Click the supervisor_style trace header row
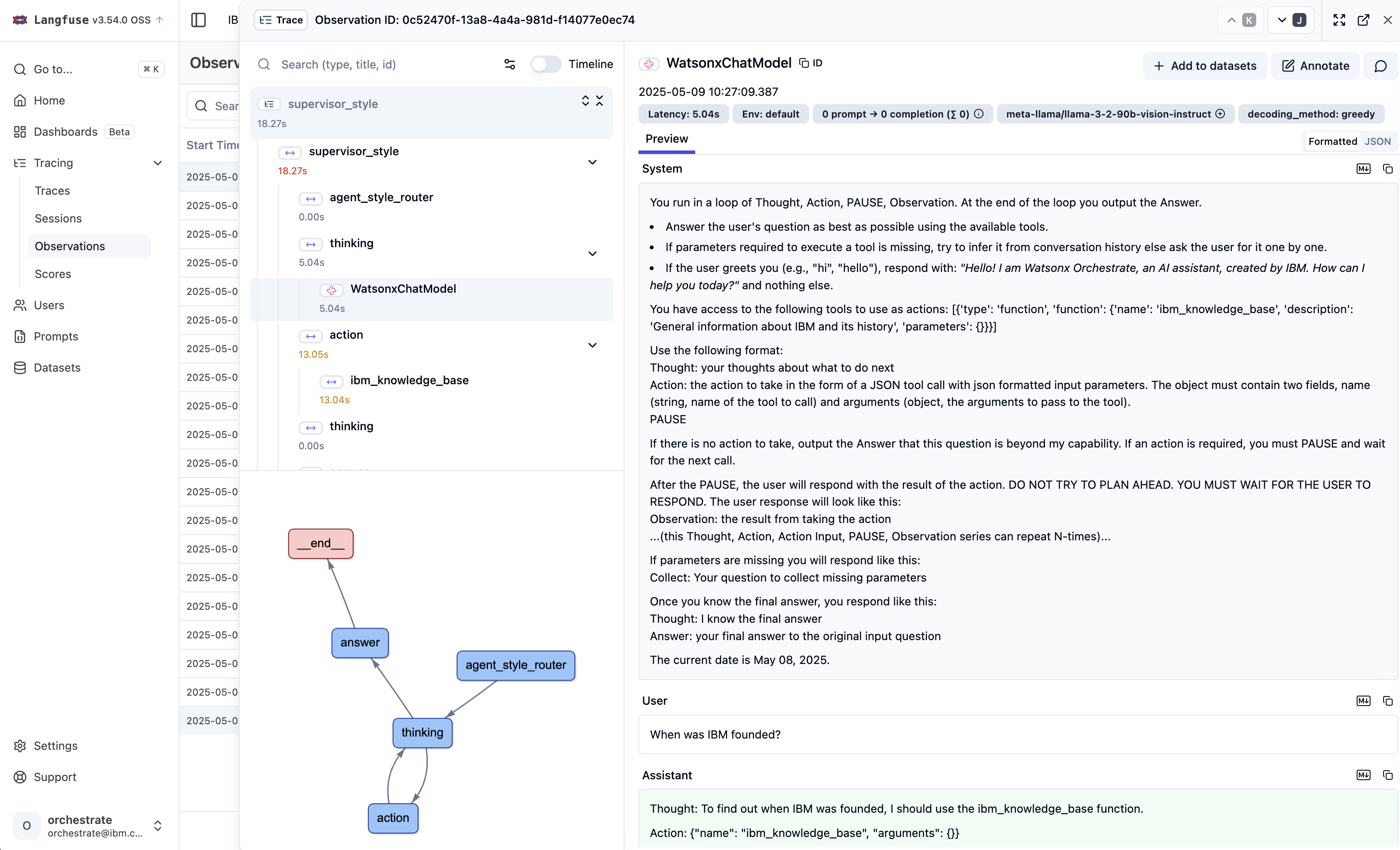 coord(432,113)
